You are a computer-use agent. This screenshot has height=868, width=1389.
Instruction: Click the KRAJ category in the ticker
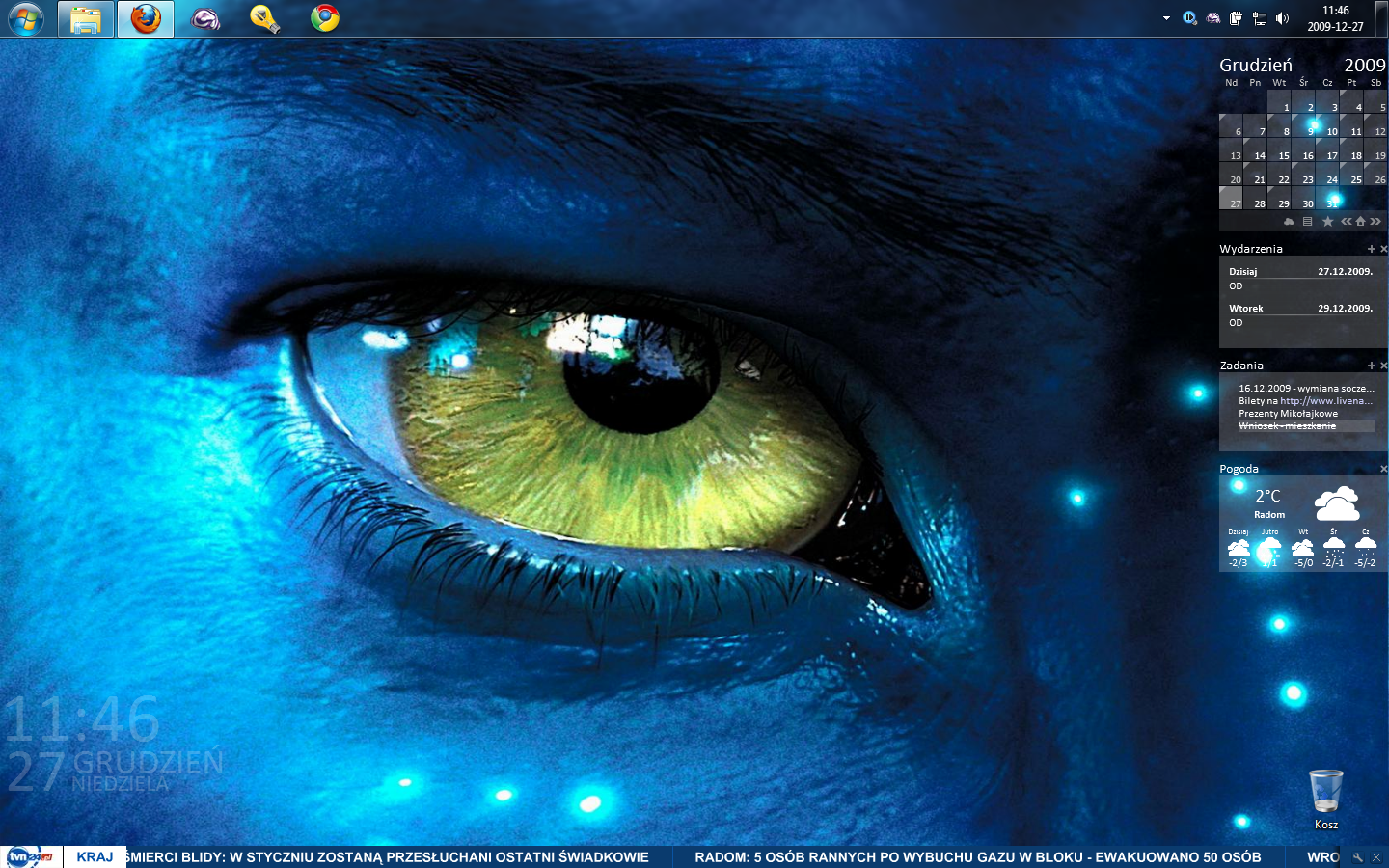[x=95, y=856]
